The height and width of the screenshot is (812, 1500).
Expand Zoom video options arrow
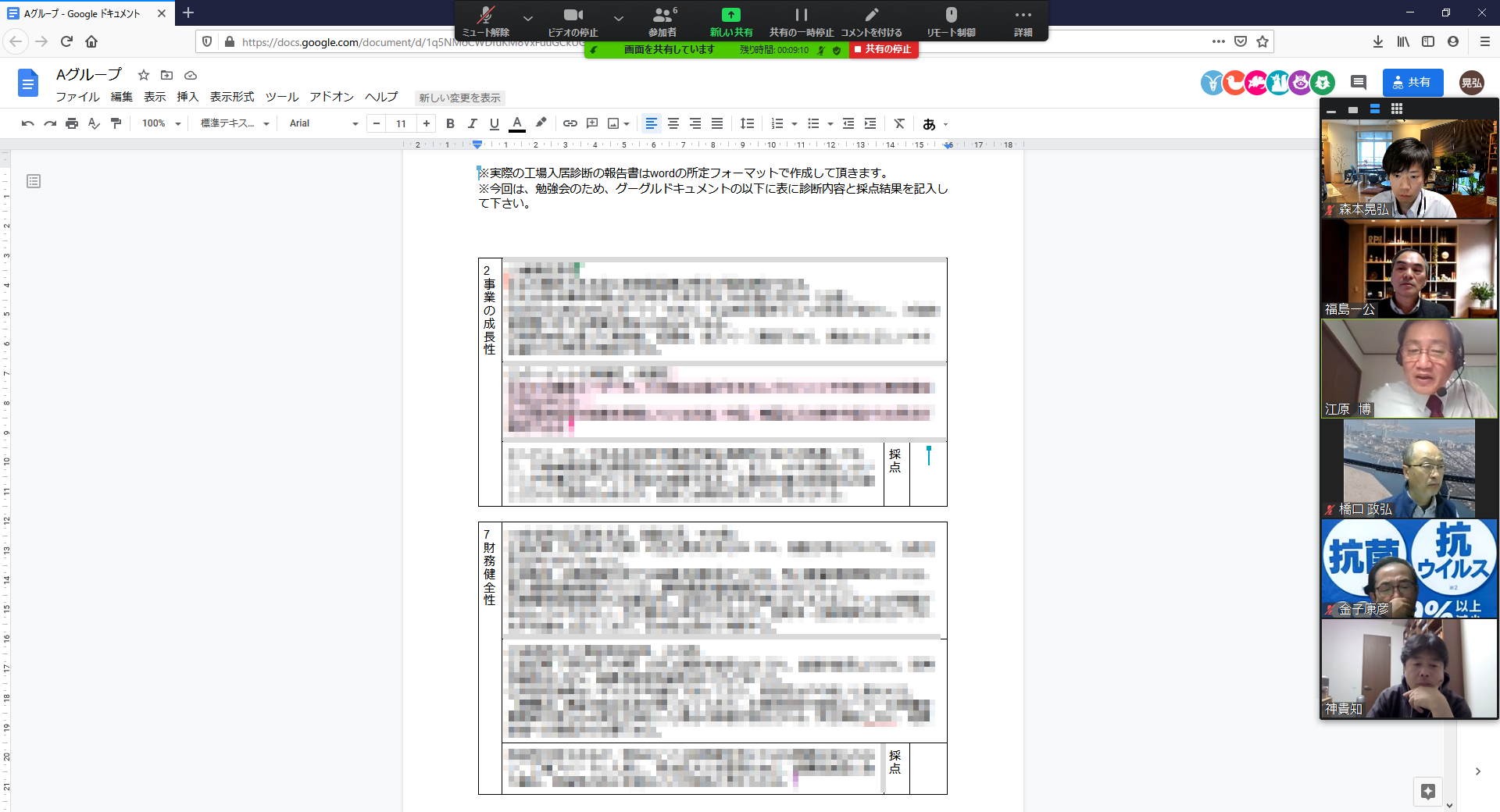pos(619,17)
